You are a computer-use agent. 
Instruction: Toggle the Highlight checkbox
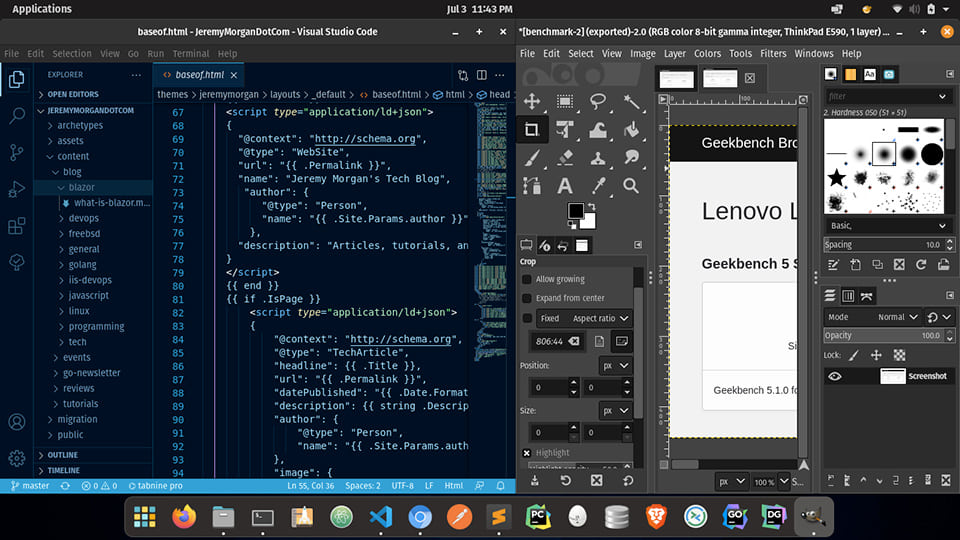tap(527, 453)
